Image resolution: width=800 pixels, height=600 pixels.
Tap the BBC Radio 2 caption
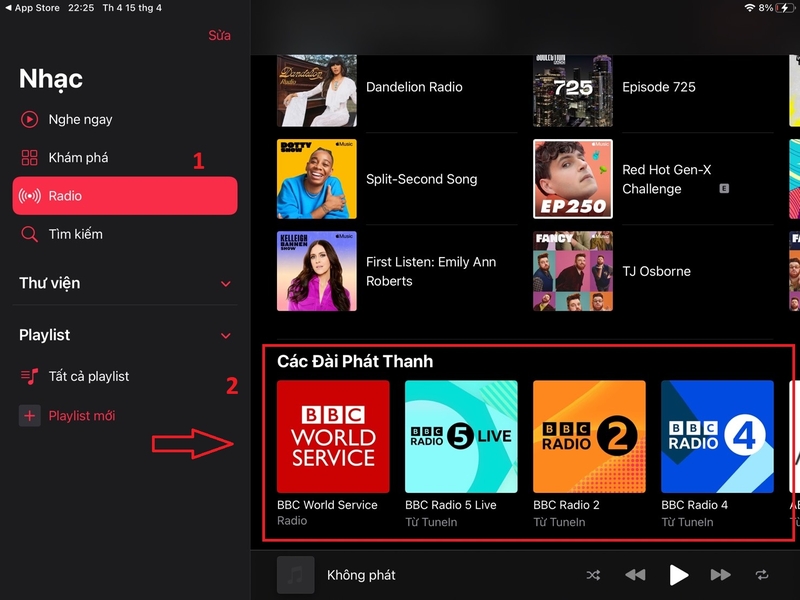pos(566,505)
